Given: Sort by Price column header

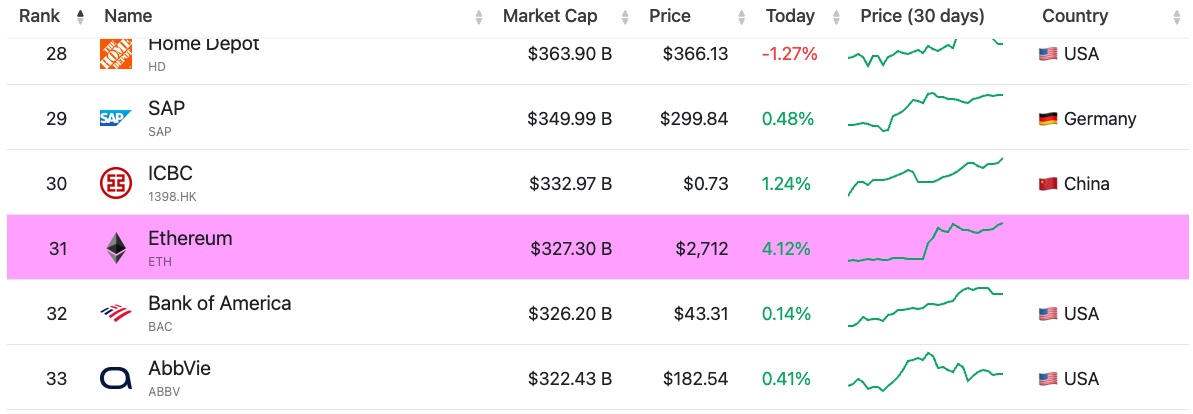Looking at the screenshot, I should (x=669, y=16).
